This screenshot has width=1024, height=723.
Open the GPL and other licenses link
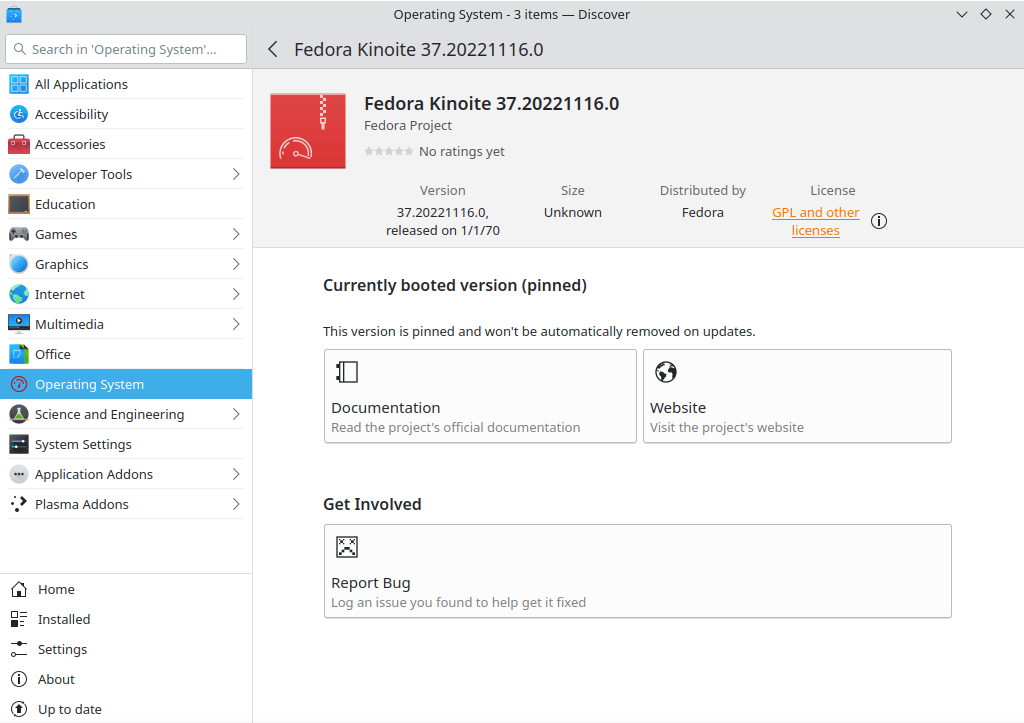tap(816, 221)
